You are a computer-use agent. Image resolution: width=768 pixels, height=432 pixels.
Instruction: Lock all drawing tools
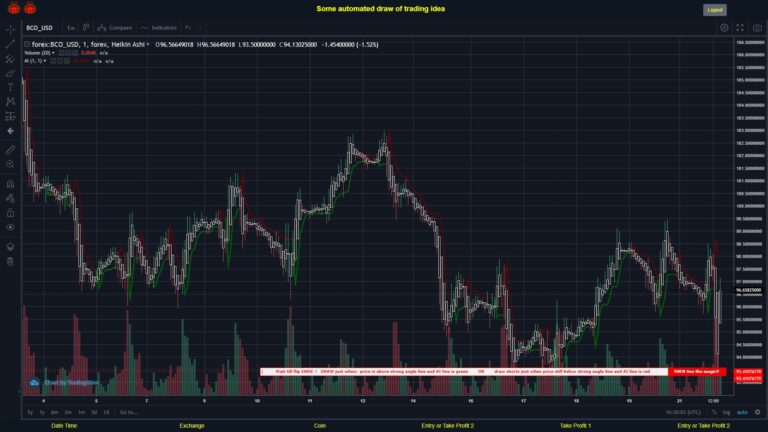click(x=10, y=213)
